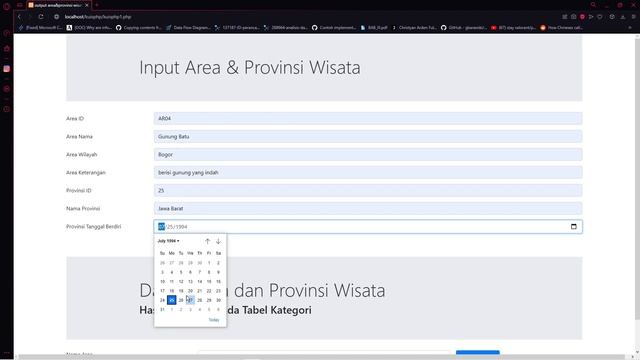
Task: Open the GitHub 'gloweeki' bookmark
Action: click(464, 28)
